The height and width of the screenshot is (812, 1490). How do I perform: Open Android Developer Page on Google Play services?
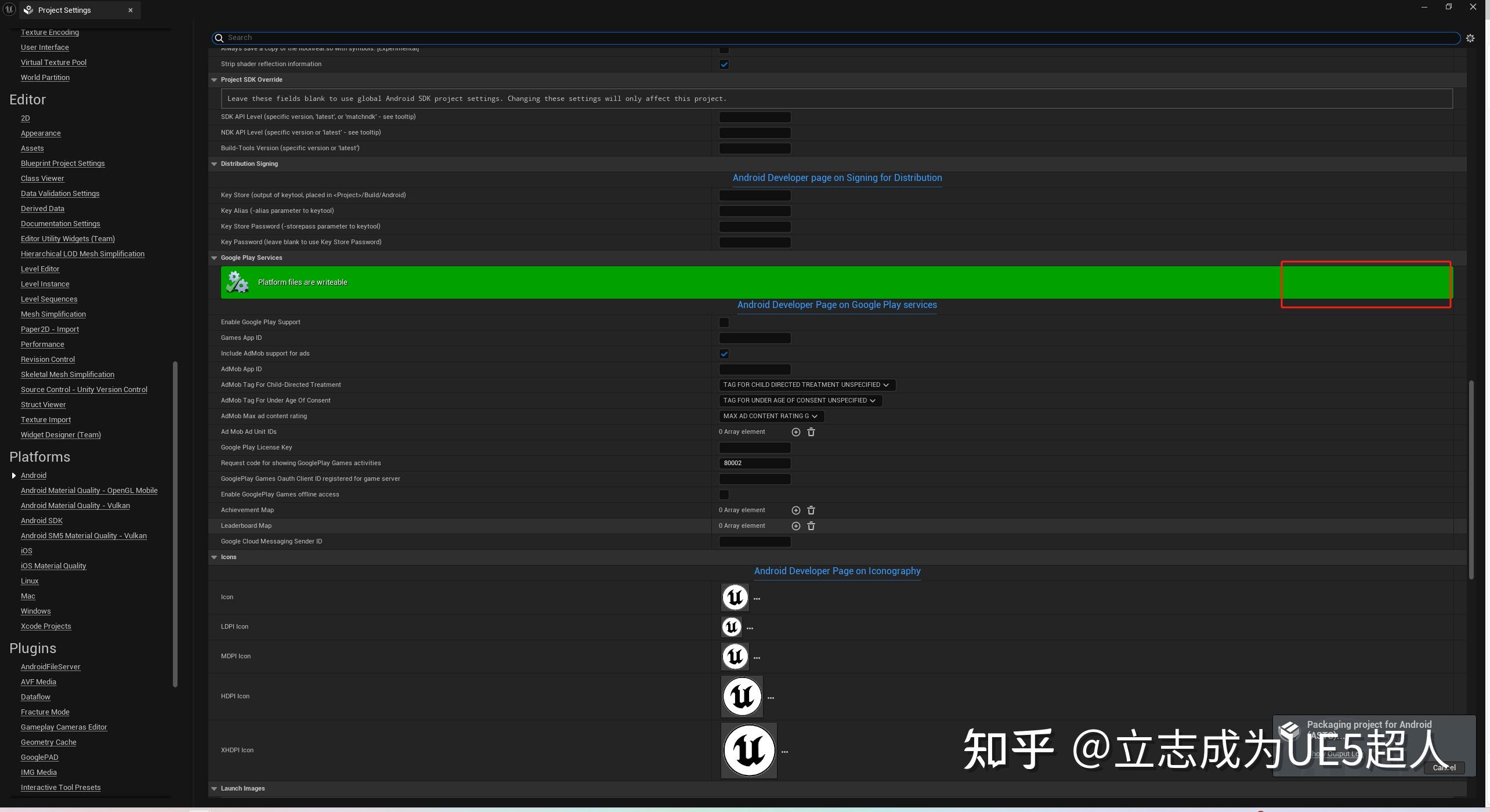(837, 304)
